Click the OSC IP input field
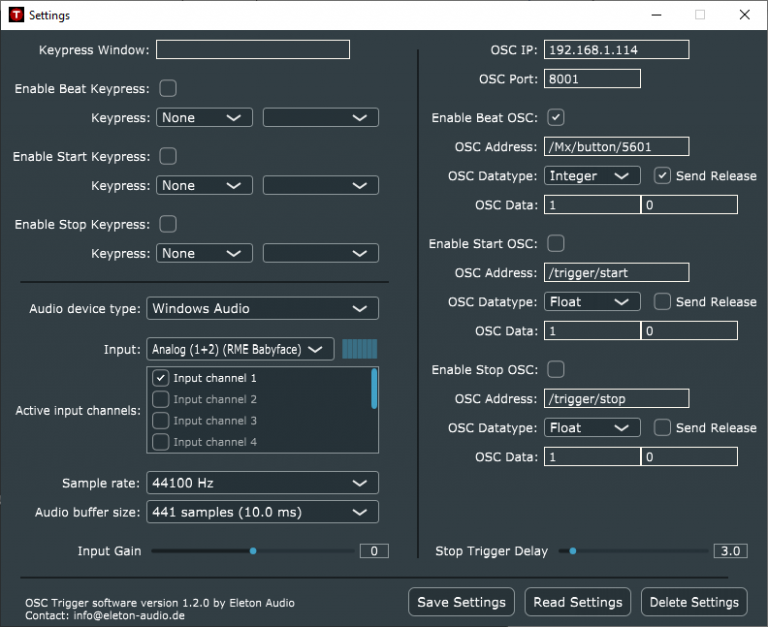Viewport: 768px width, 627px height. 616,50
